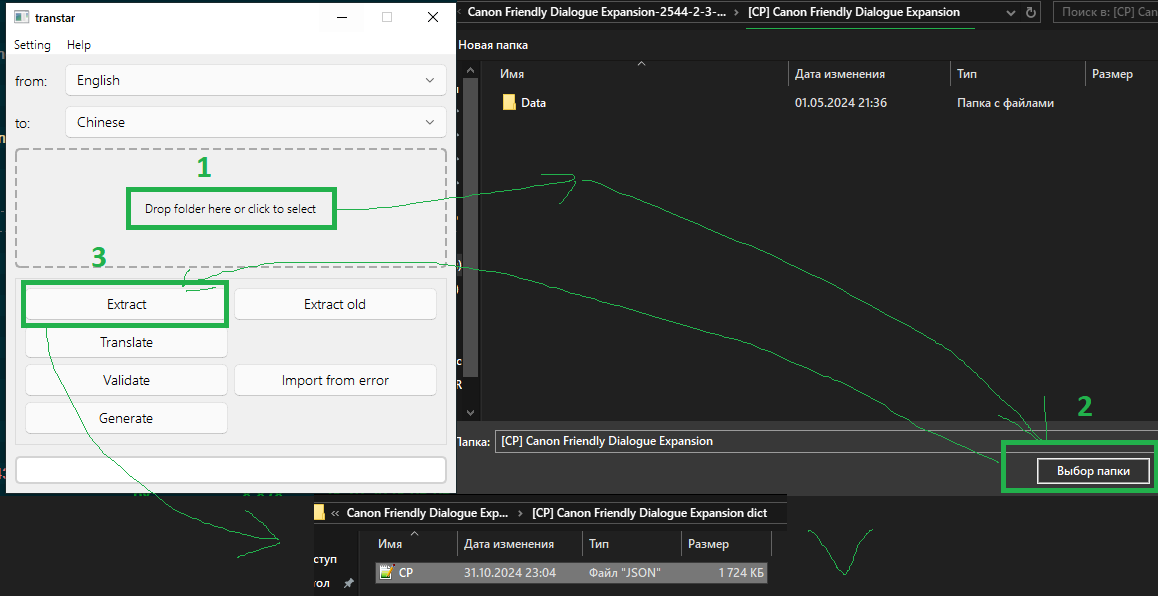Click the Папка folder name input field
The height and width of the screenshot is (596, 1158).
click(x=820, y=441)
